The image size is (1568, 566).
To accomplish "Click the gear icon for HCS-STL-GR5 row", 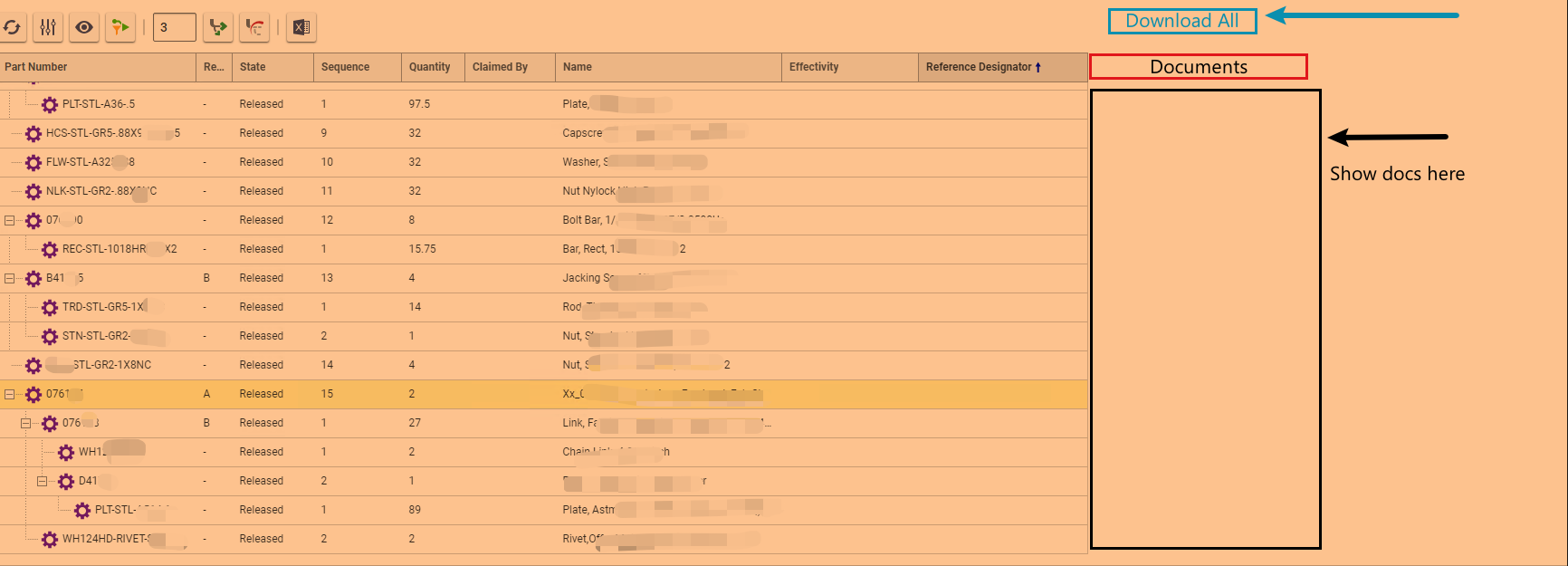I will pyautogui.click(x=33, y=134).
